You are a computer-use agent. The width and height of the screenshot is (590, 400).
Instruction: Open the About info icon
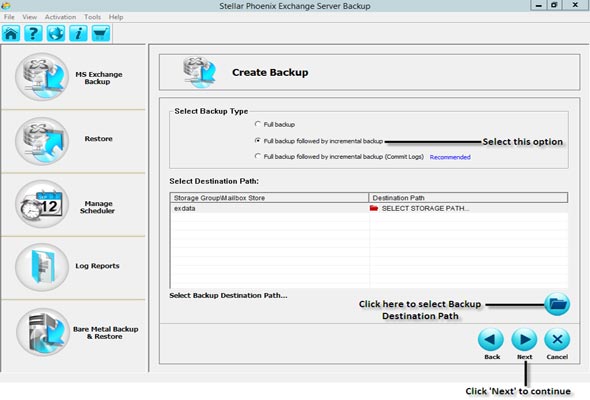click(x=78, y=33)
